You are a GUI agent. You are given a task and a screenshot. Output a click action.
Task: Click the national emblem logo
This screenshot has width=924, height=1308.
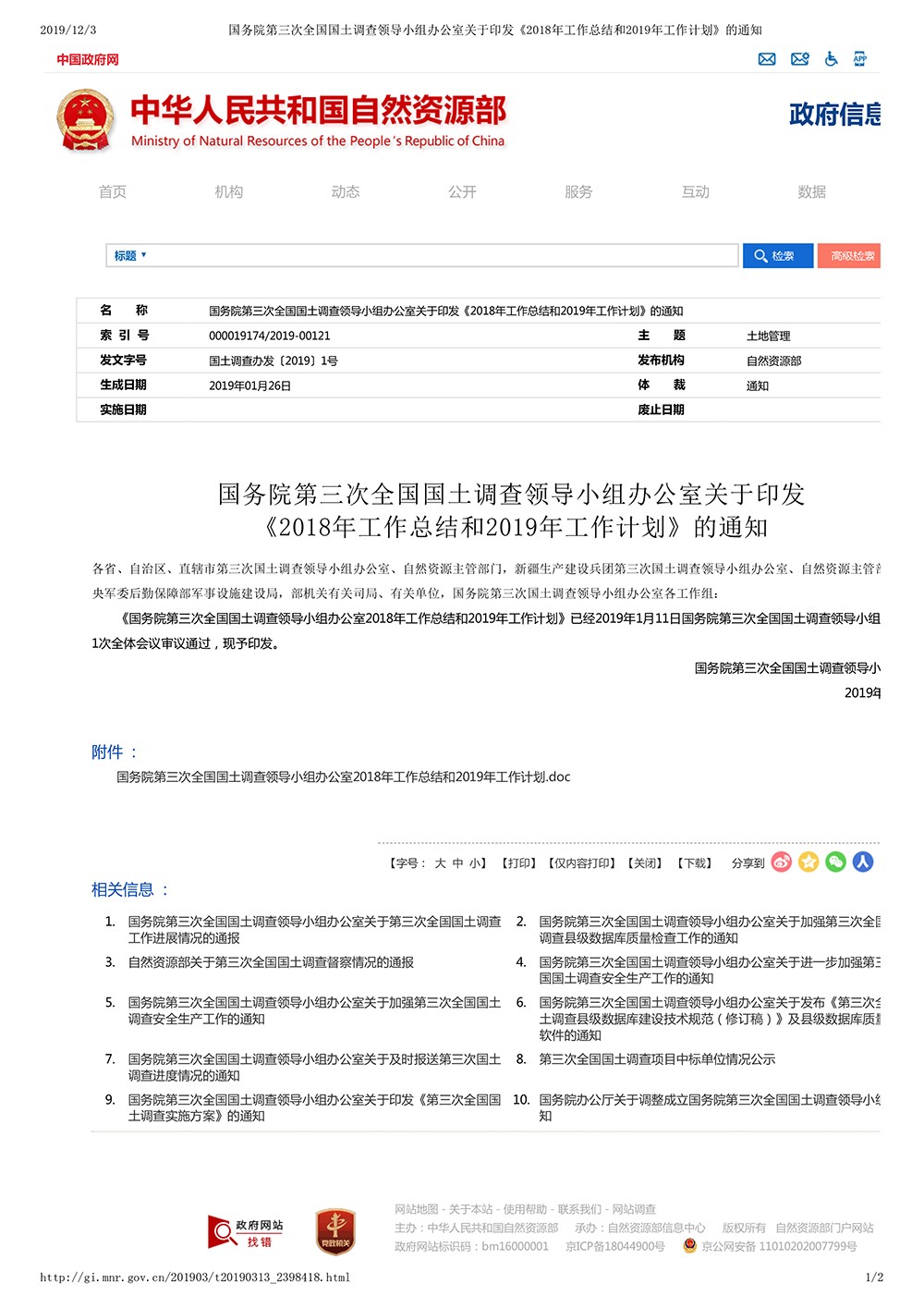coord(85,120)
